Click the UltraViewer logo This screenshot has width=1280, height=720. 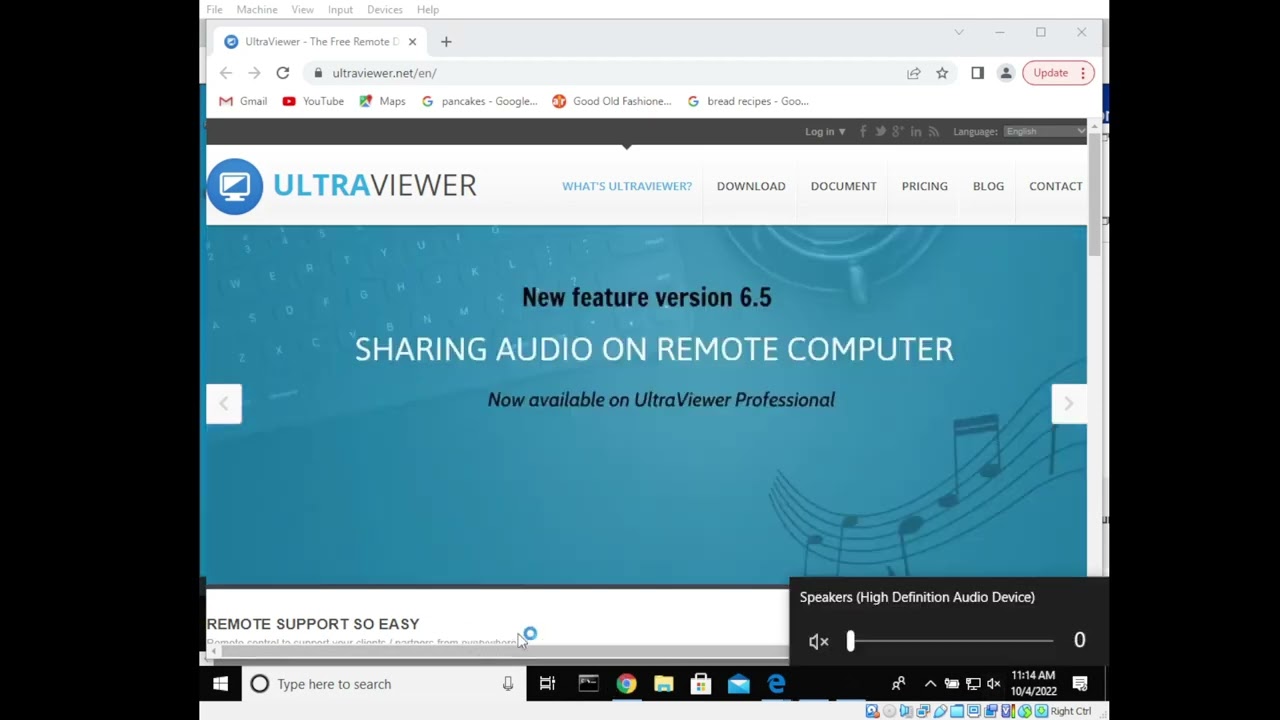[342, 186]
